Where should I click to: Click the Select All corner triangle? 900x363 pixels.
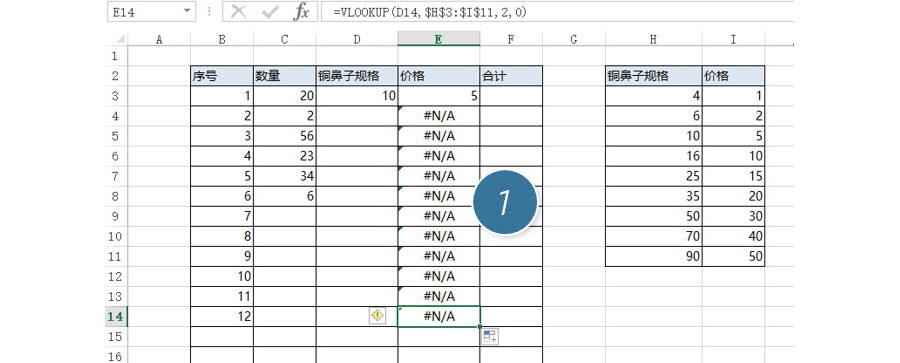click(121, 40)
